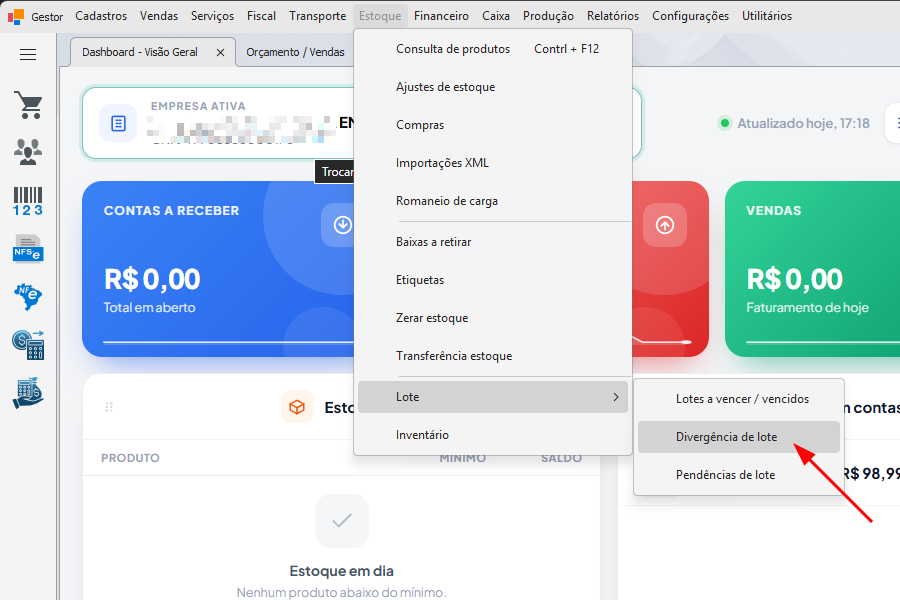Close the Dashboard - Visão Geral tab
This screenshot has width=900, height=600.
pyautogui.click(x=220, y=52)
